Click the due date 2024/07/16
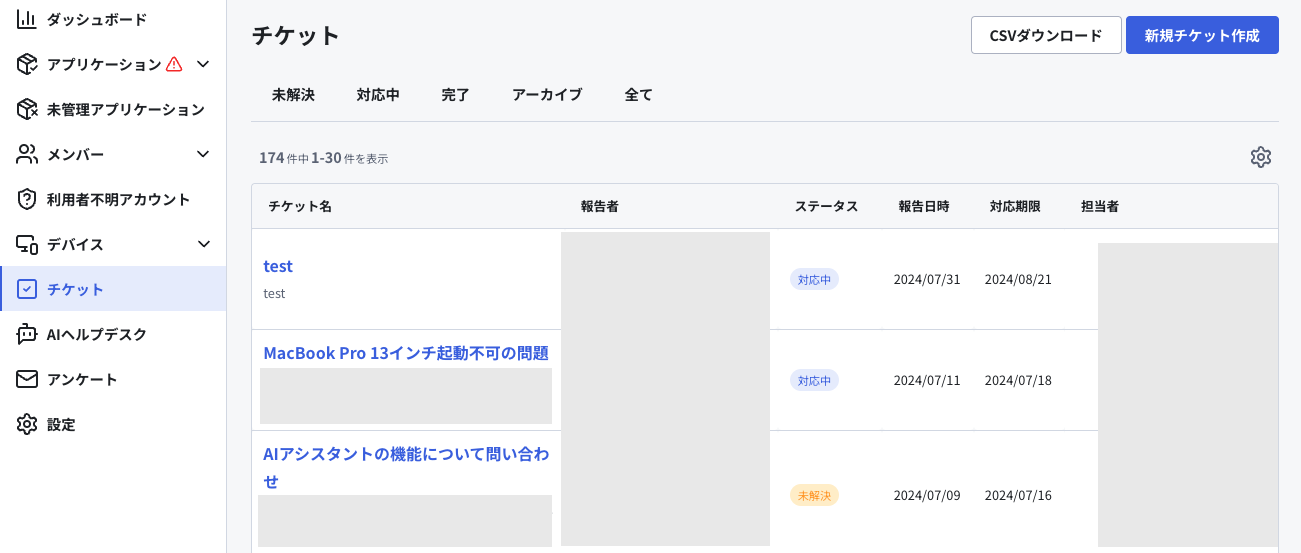The width and height of the screenshot is (1301, 553). pyautogui.click(x=1018, y=495)
